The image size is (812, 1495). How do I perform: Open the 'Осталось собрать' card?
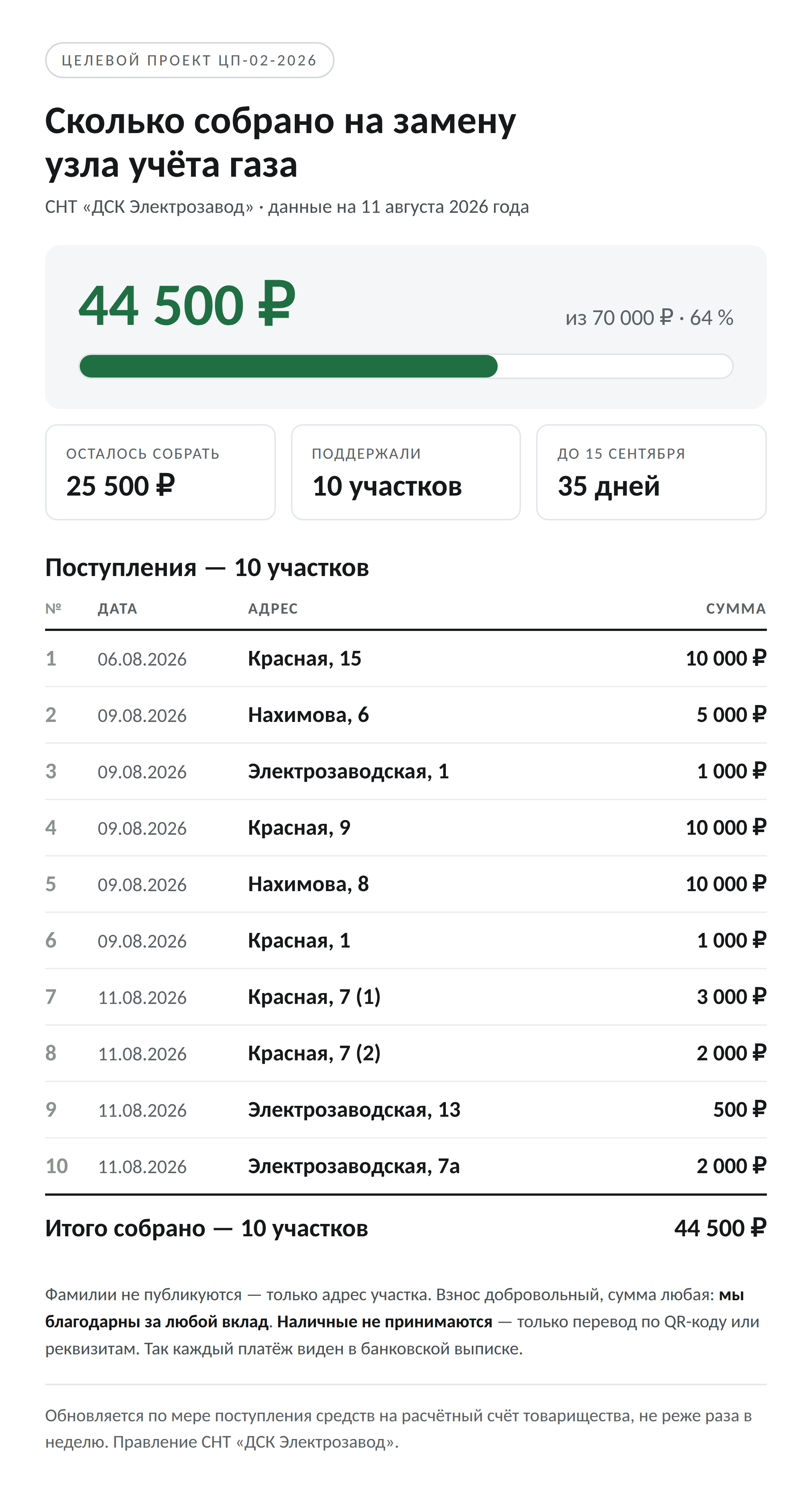point(160,472)
